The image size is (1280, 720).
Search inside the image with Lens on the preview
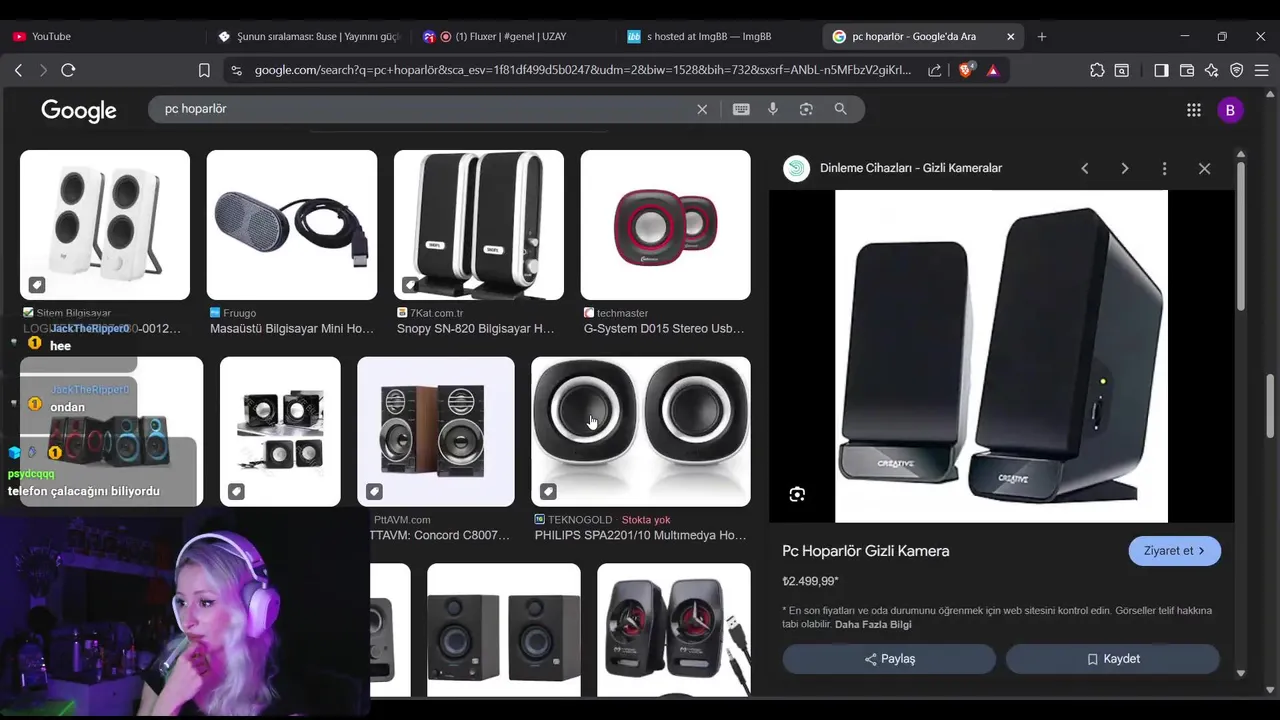(x=797, y=494)
